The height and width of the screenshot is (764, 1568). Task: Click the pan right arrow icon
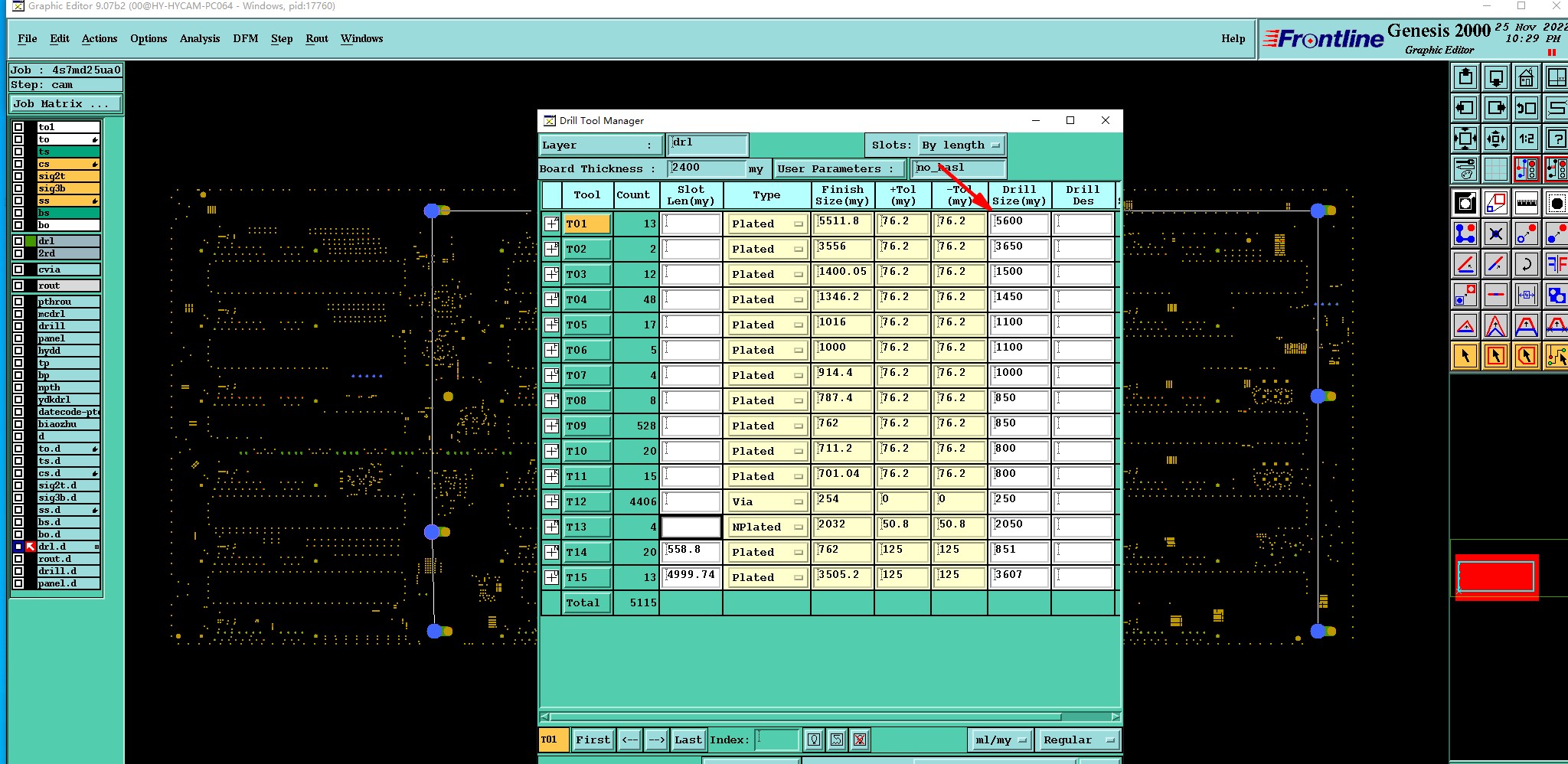point(1496,108)
